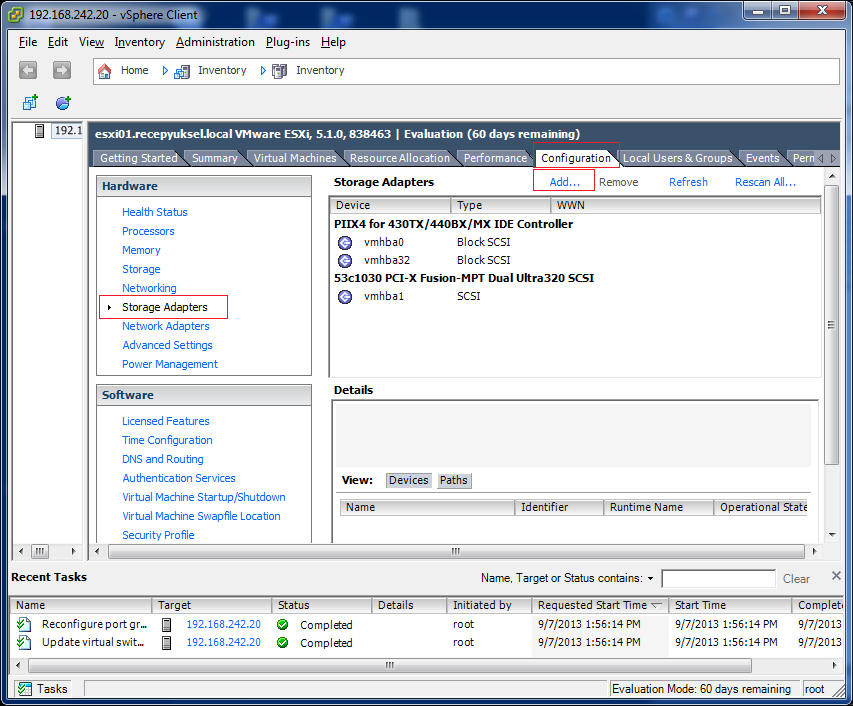Click the new virtual machine toolbar icon
This screenshot has height=706, width=853.
tap(30, 102)
